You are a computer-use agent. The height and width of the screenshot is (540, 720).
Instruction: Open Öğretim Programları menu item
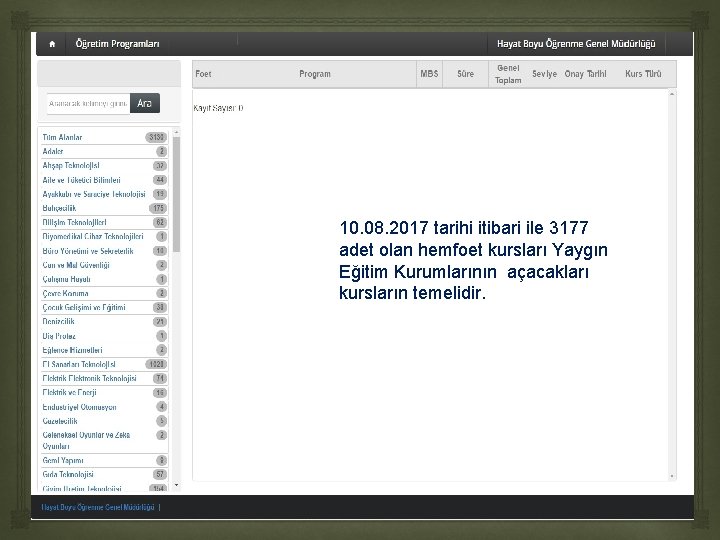pyautogui.click(x=118, y=44)
